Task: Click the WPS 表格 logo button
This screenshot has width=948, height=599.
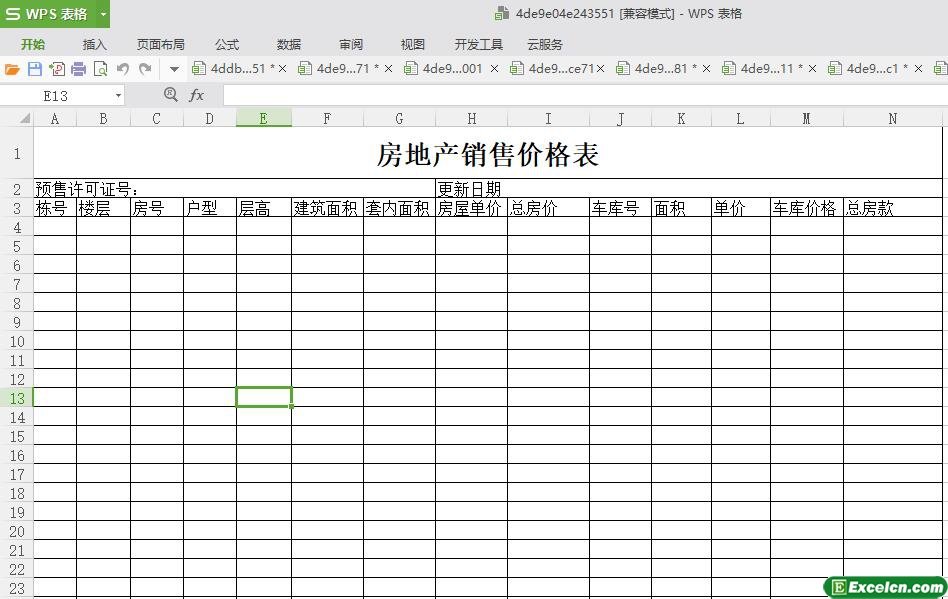Action: [48, 14]
